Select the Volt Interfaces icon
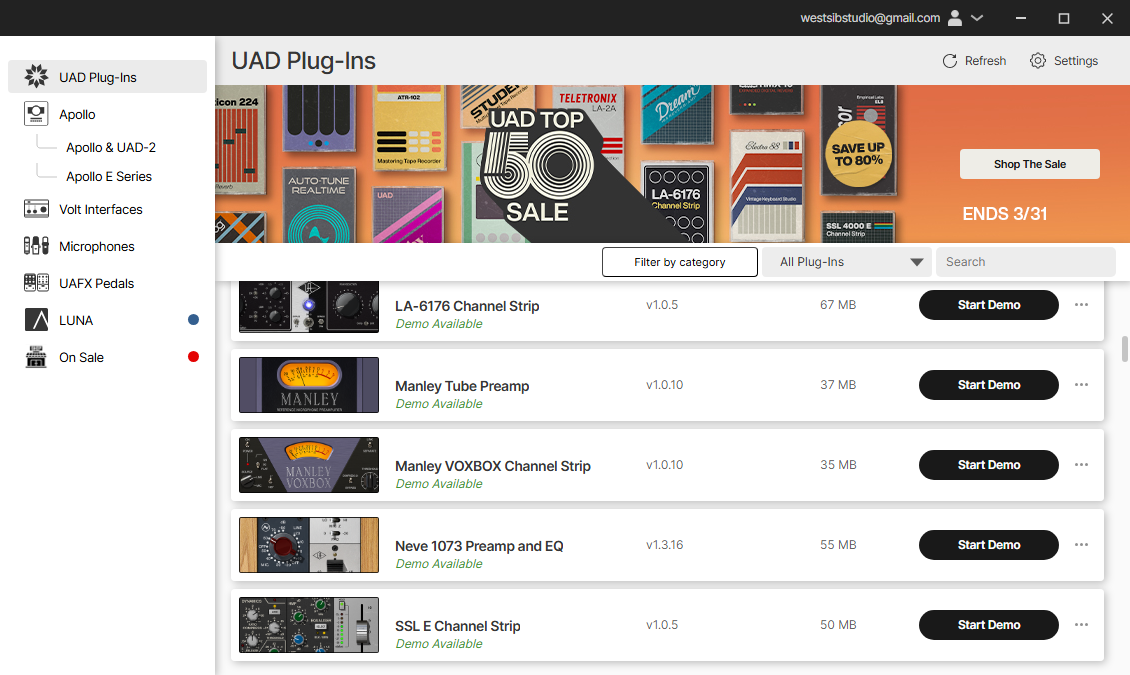Image resolution: width=1130 pixels, height=675 pixels. tap(36, 209)
